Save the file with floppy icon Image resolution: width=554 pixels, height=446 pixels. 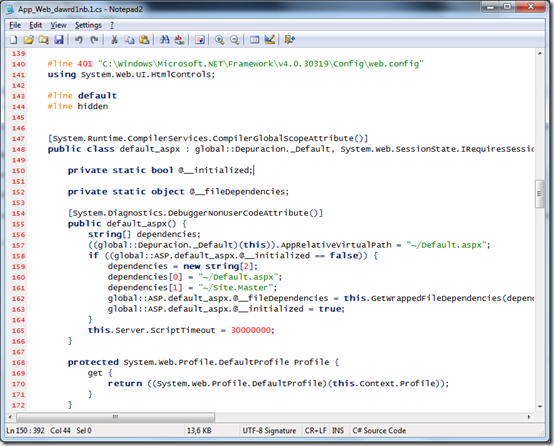click(x=59, y=40)
